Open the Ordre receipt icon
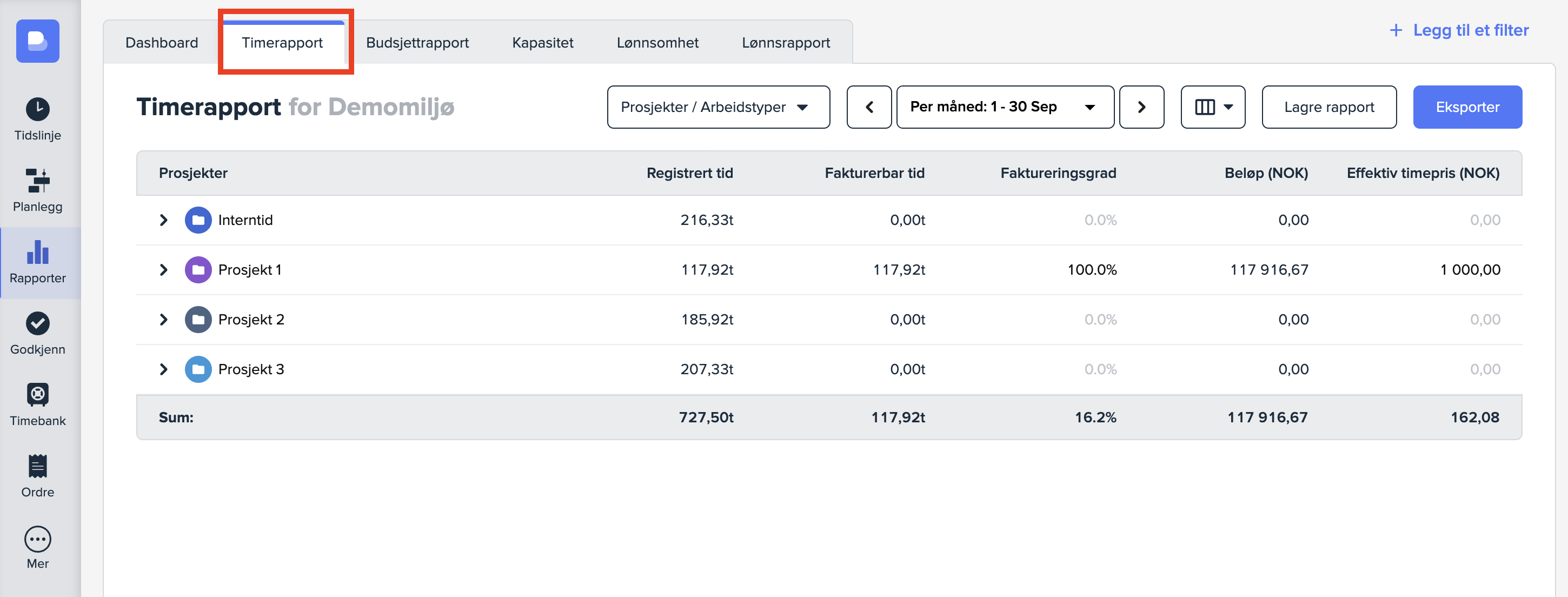The image size is (1568, 597). point(38,466)
